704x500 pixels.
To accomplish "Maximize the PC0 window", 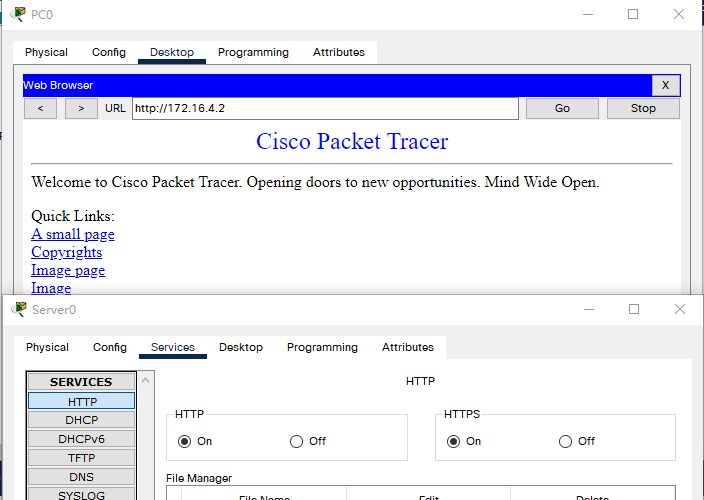I will pos(633,14).
